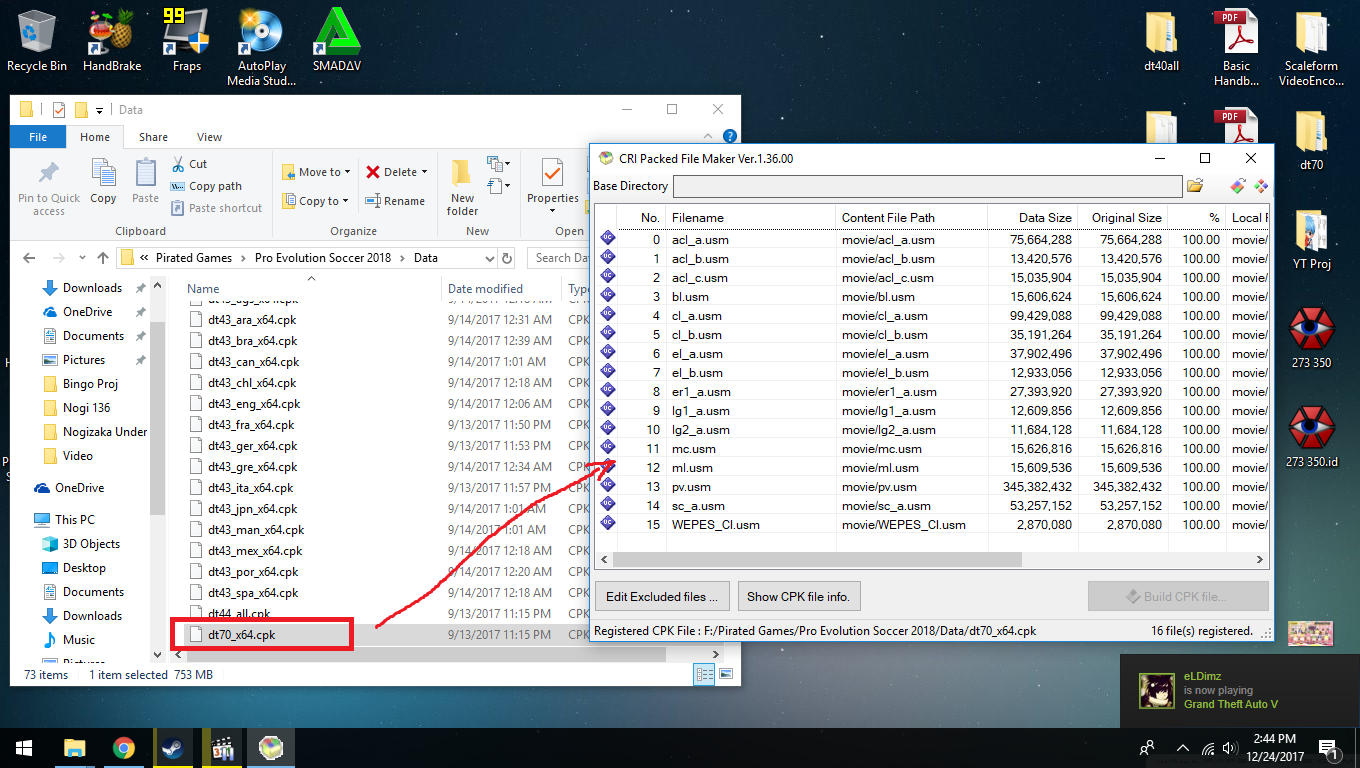
Task: Open the YT Proj desktop item
Action: 1311,241
